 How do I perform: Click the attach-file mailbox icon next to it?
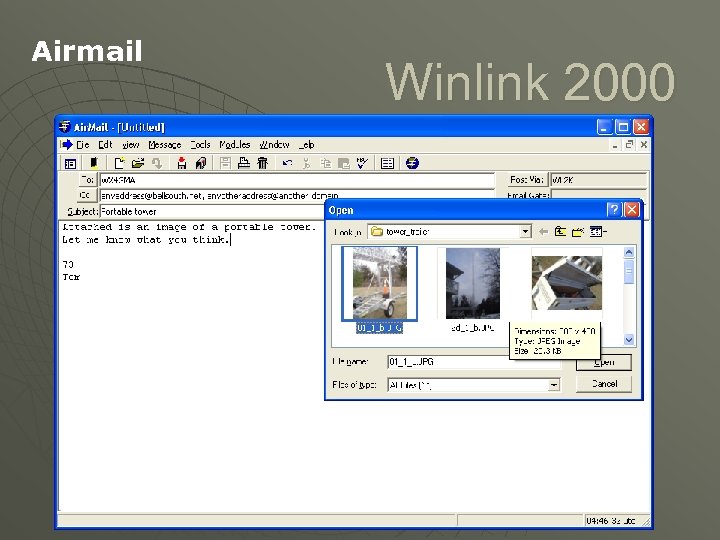pyautogui.click(x=201, y=163)
